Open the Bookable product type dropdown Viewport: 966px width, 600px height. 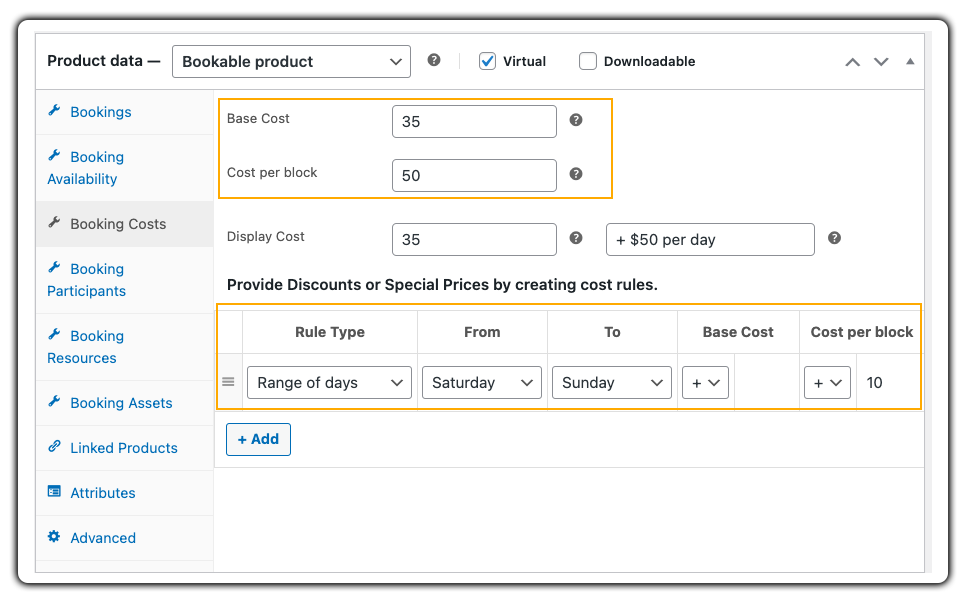click(291, 62)
